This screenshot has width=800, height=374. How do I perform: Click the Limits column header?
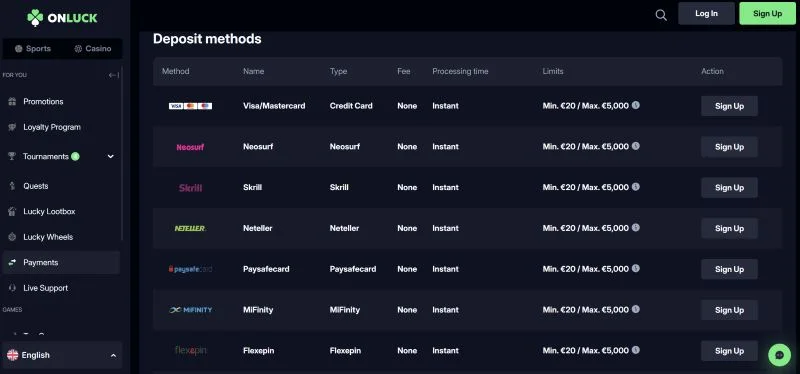point(553,71)
